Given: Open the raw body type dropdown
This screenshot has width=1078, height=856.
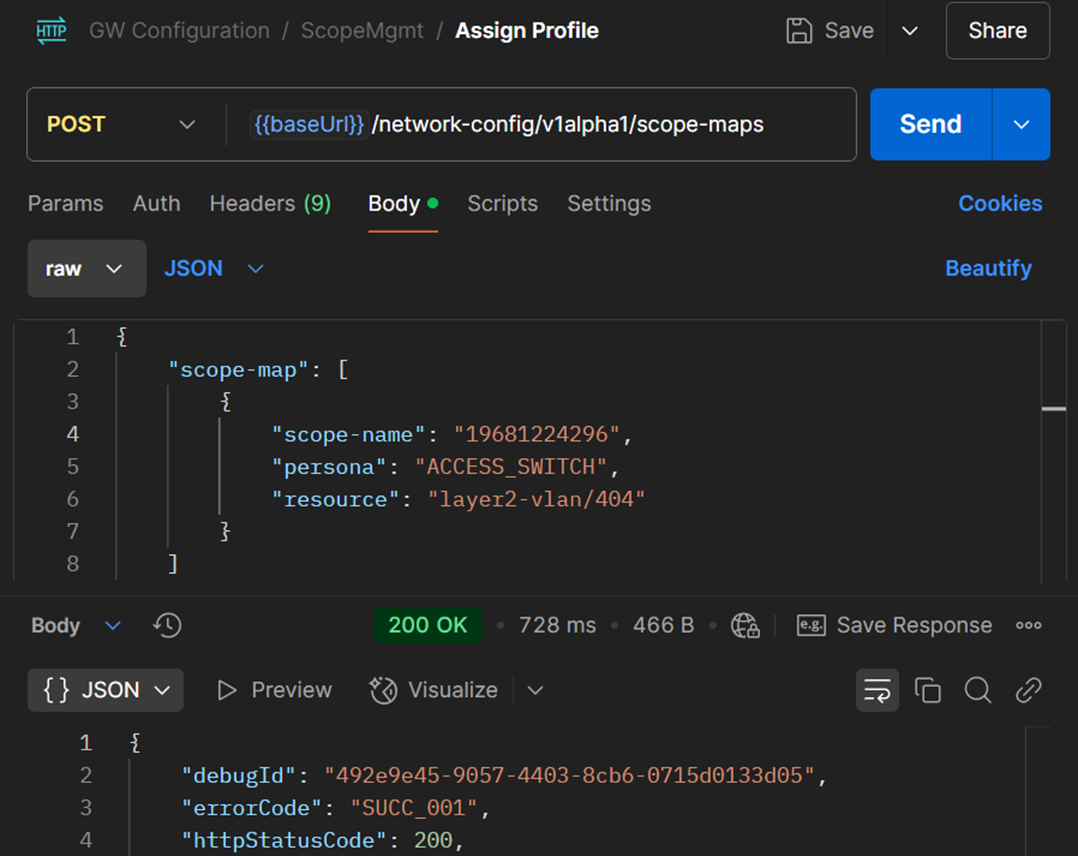Looking at the screenshot, I should click(x=86, y=269).
